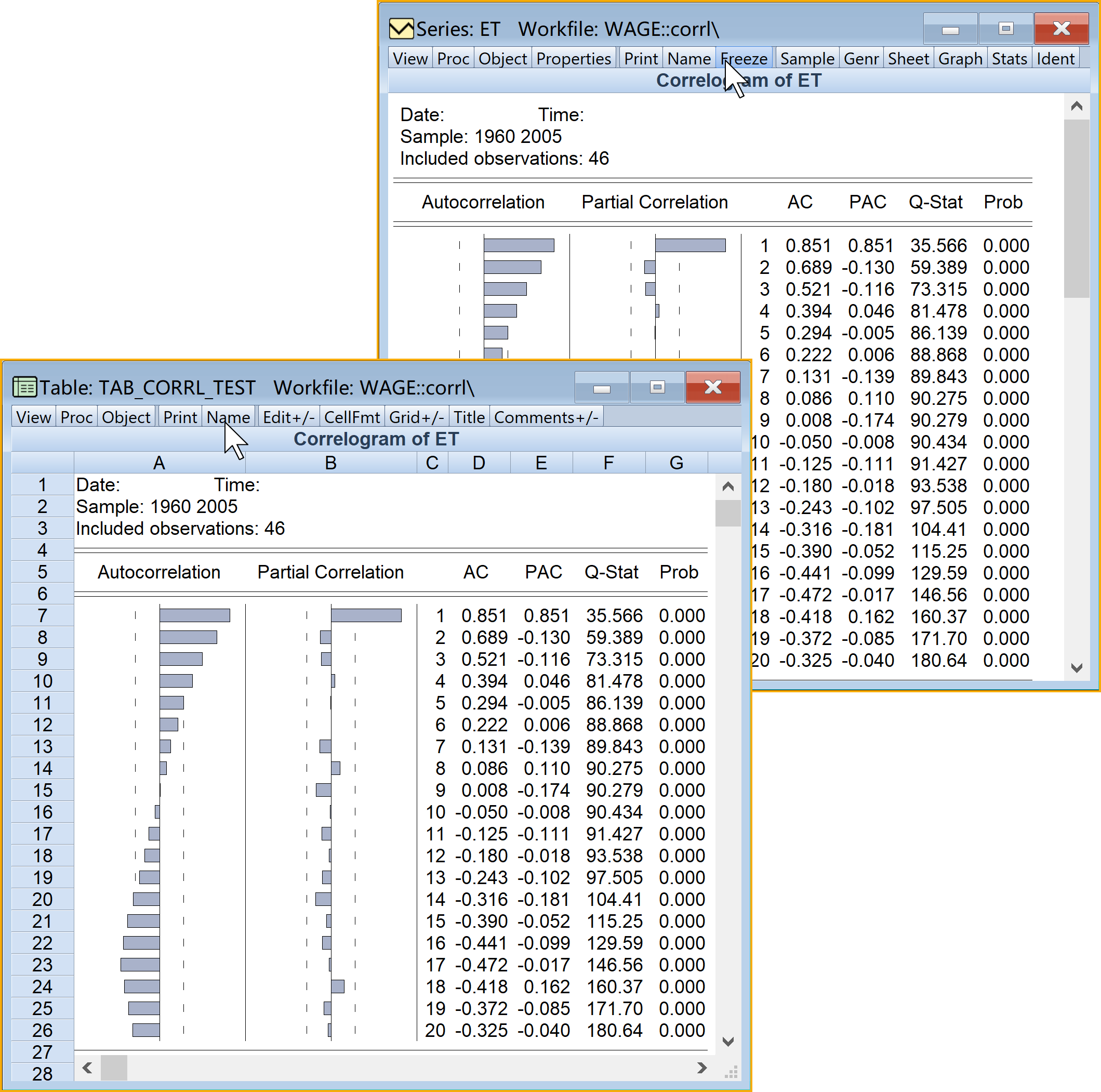The image size is (1101, 1092).
Task: Close the Series ET window
Action: pos(1060,29)
